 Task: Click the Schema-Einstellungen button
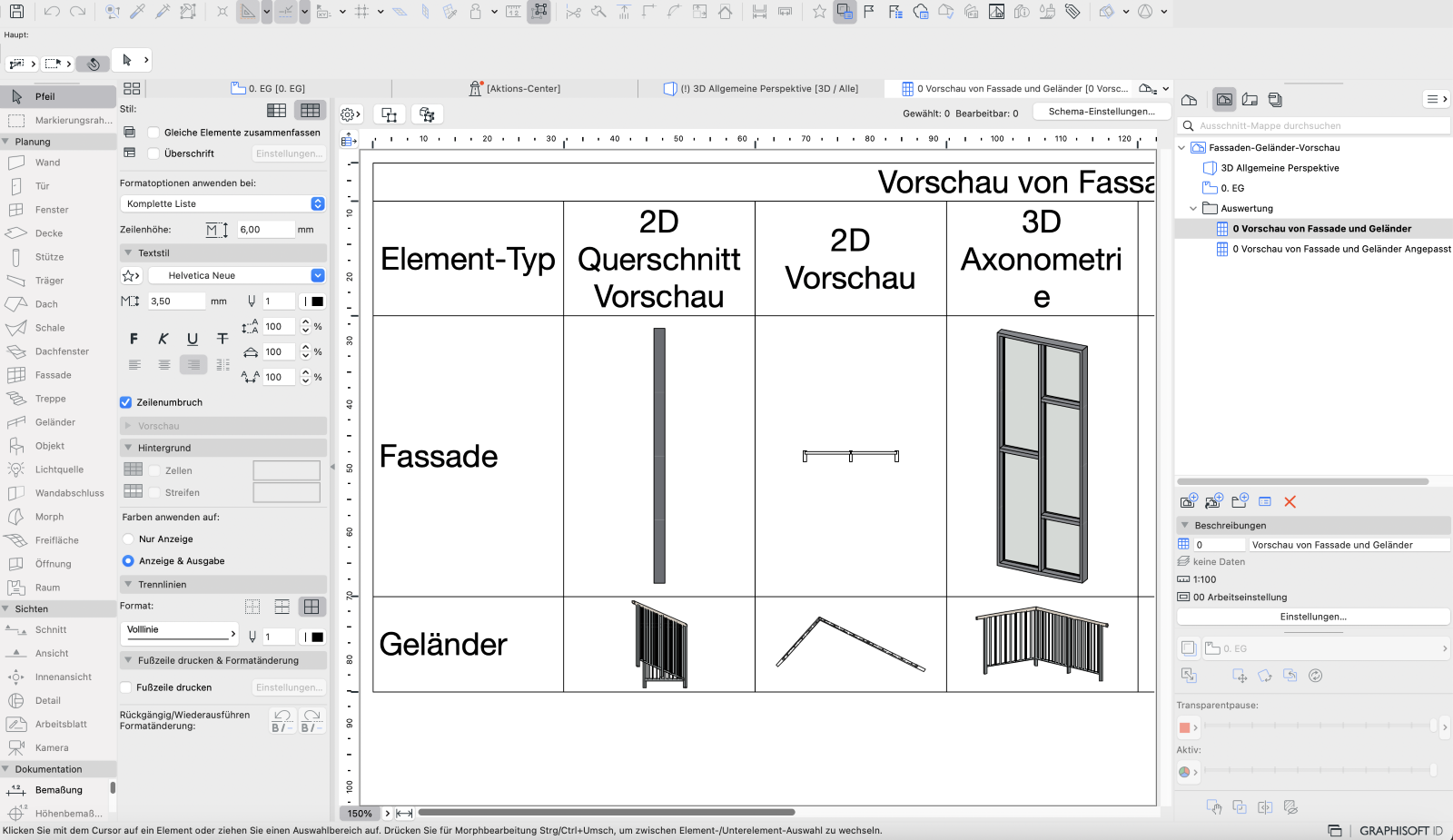1102,112
